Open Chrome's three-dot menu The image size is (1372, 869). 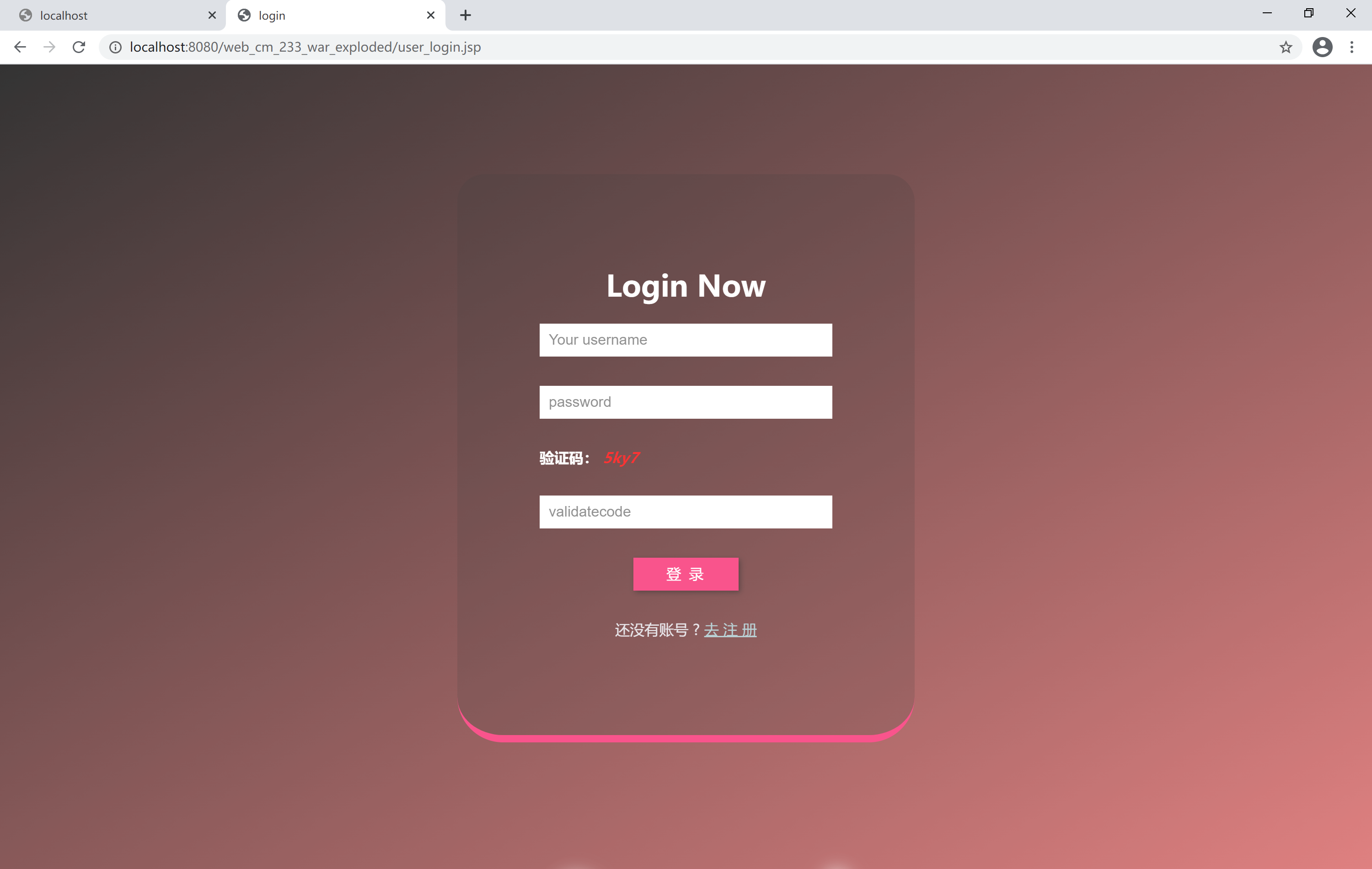(1351, 47)
